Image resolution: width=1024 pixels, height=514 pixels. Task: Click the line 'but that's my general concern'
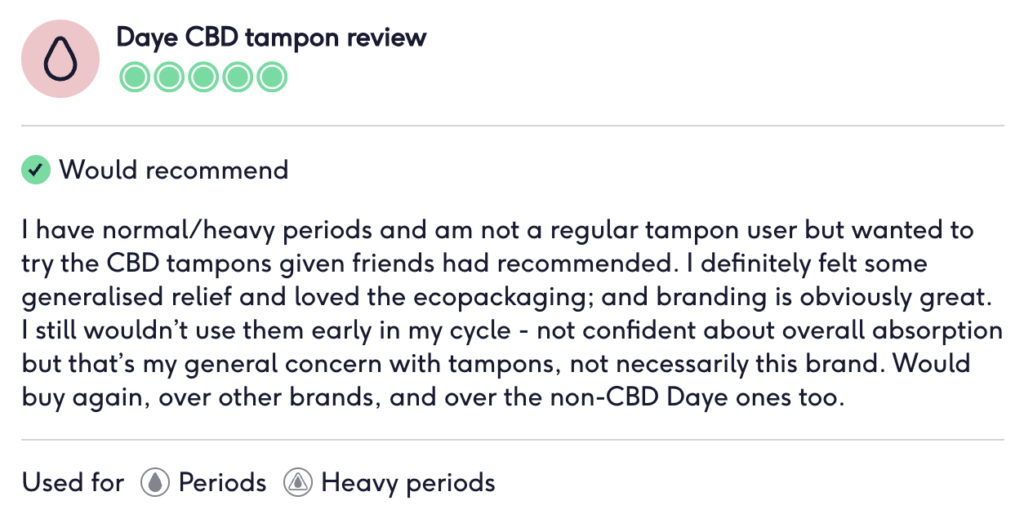coord(496,363)
